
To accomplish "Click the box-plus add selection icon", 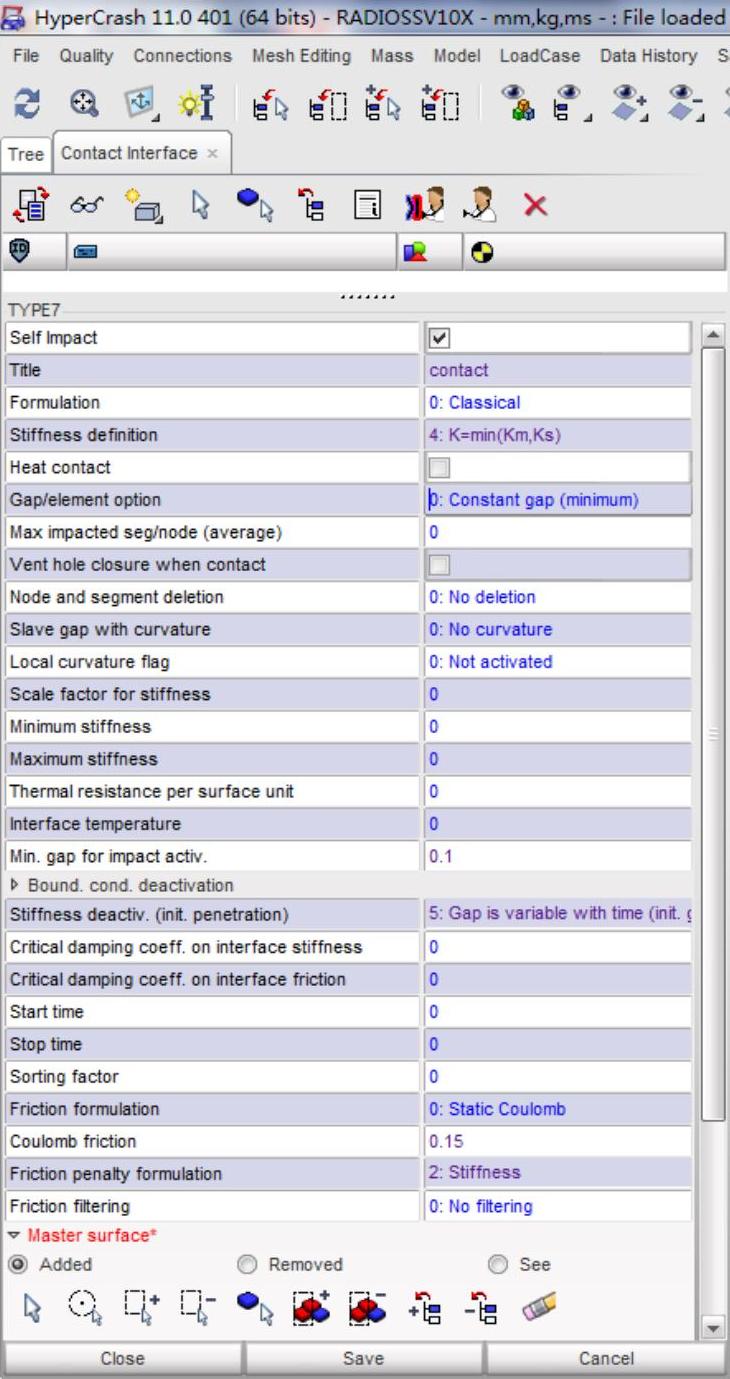I will point(139,1305).
